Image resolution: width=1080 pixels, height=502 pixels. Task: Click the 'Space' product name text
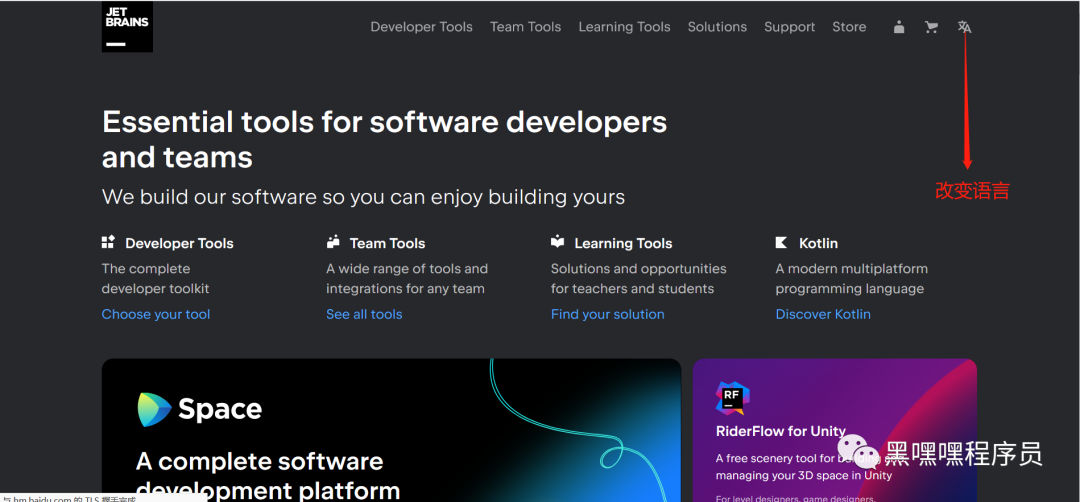point(220,410)
